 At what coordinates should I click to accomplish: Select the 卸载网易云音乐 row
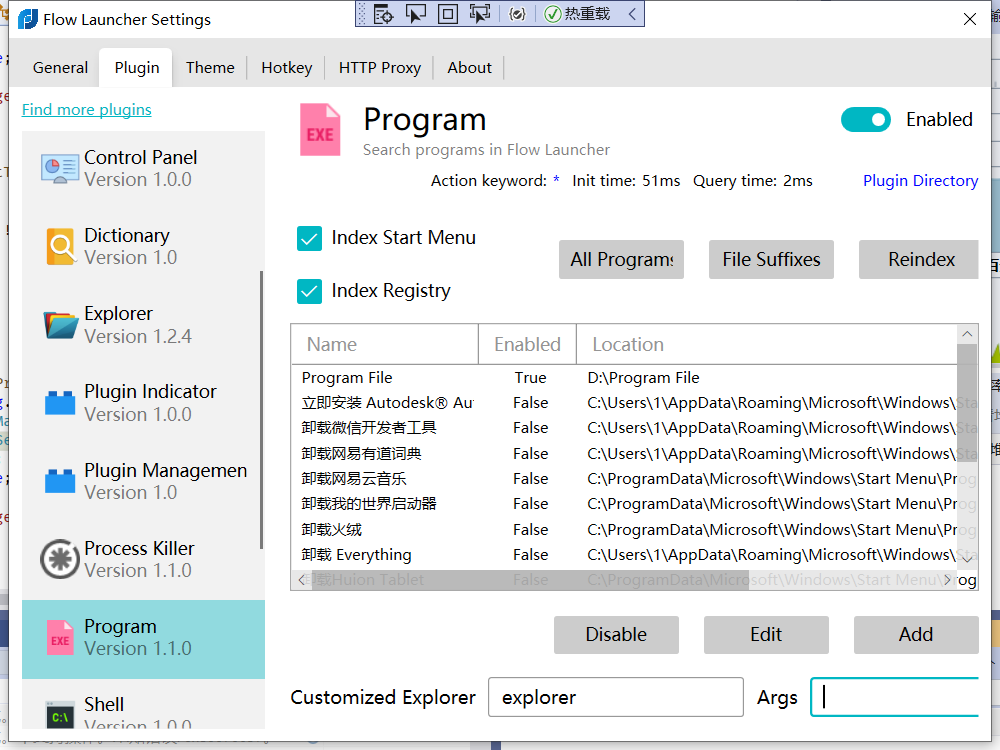pyautogui.click(x=624, y=479)
